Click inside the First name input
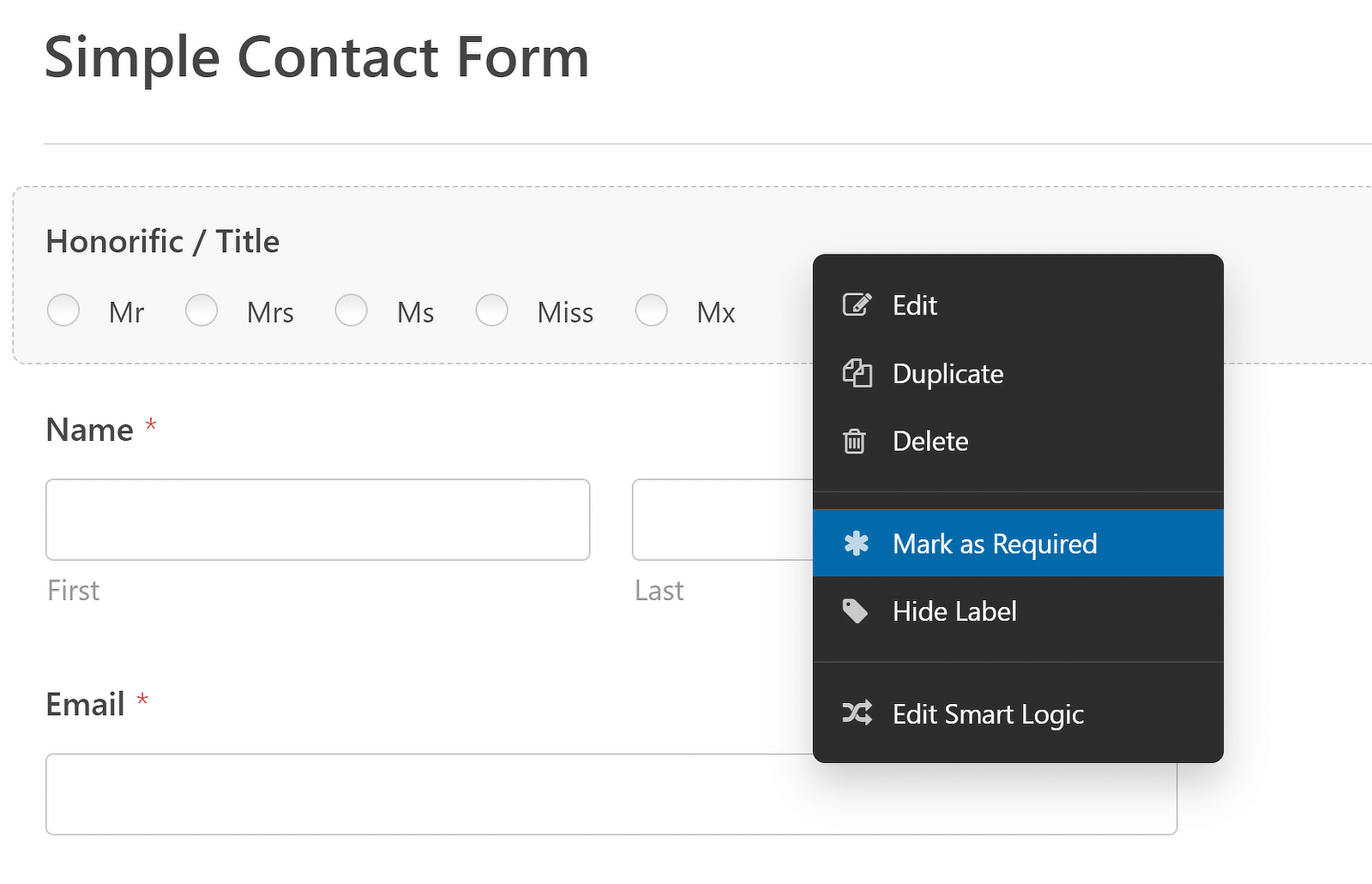The height and width of the screenshot is (884, 1372). coord(317,520)
